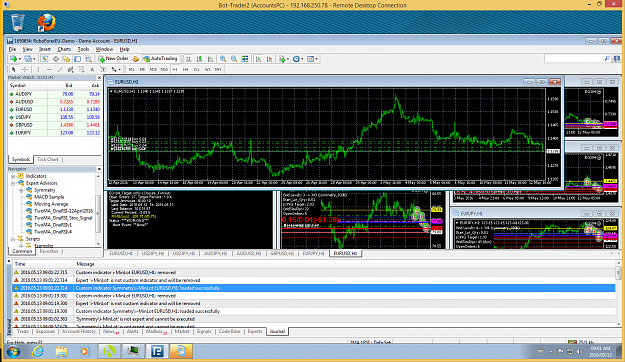The height and width of the screenshot is (362, 625).
Task: Open the File menu
Action: pyautogui.click(x=12, y=49)
